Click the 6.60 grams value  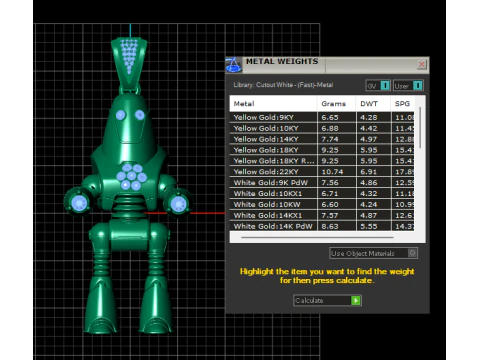pyautogui.click(x=330, y=204)
